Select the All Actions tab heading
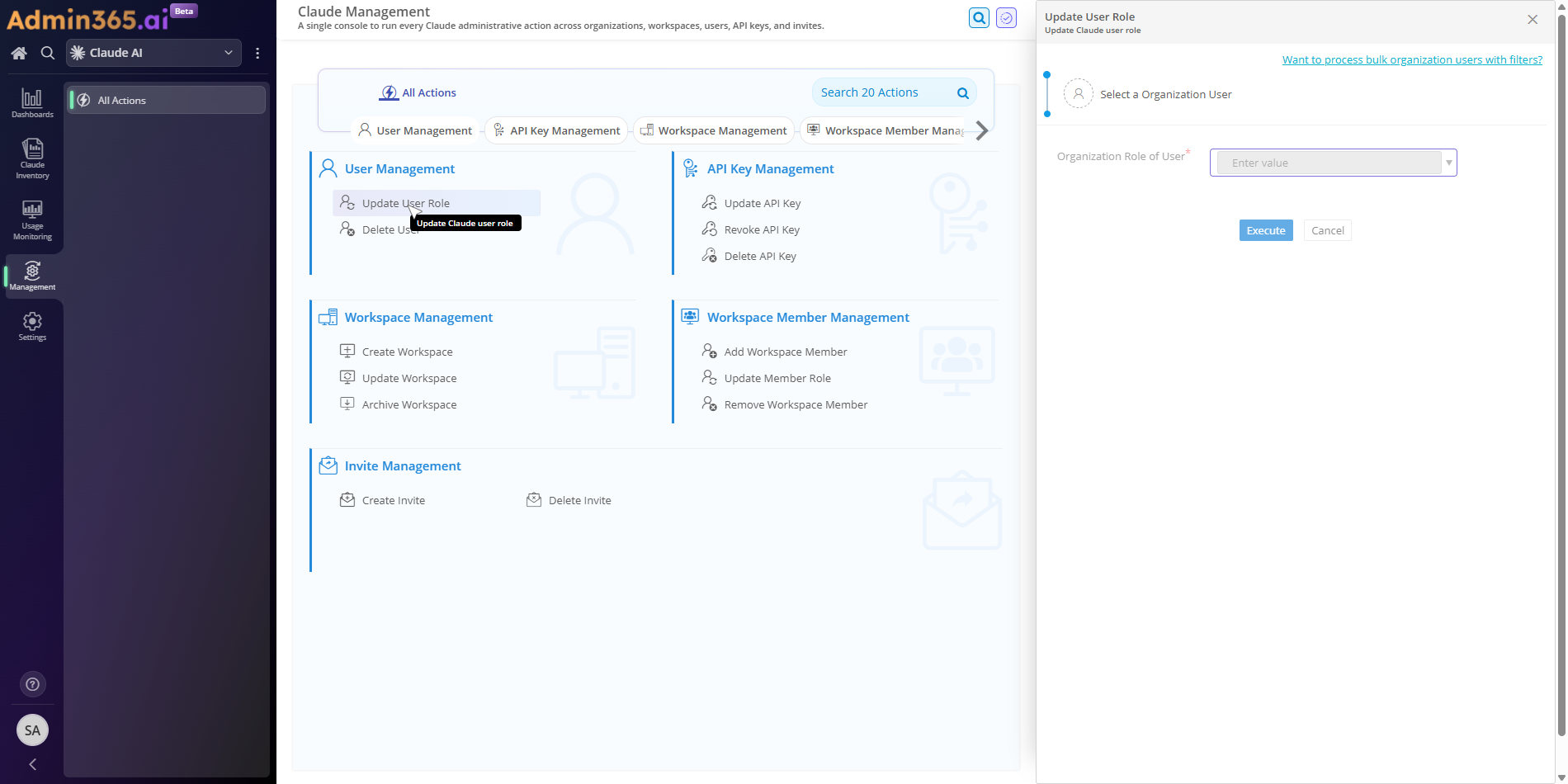 418,92
